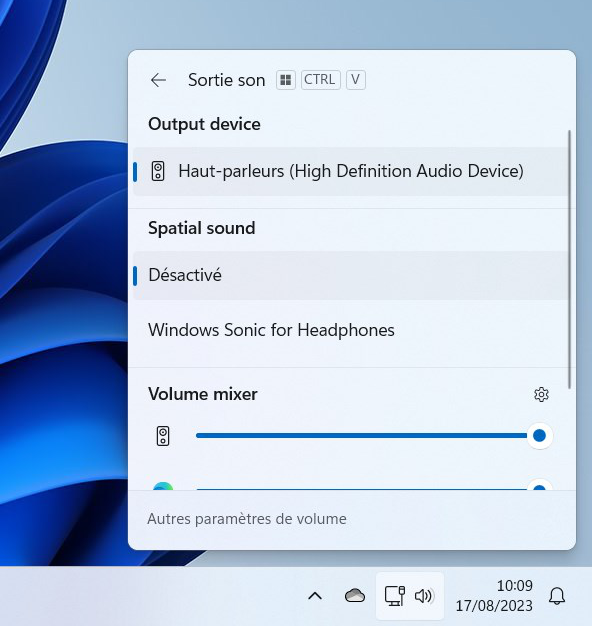Click the volume speaker icon in taskbar
The height and width of the screenshot is (626, 592).
pos(424,596)
